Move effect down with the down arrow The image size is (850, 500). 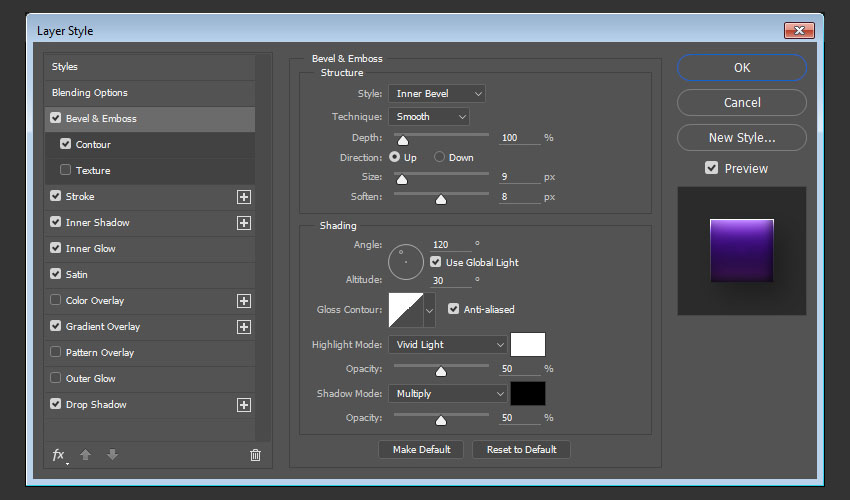point(112,455)
